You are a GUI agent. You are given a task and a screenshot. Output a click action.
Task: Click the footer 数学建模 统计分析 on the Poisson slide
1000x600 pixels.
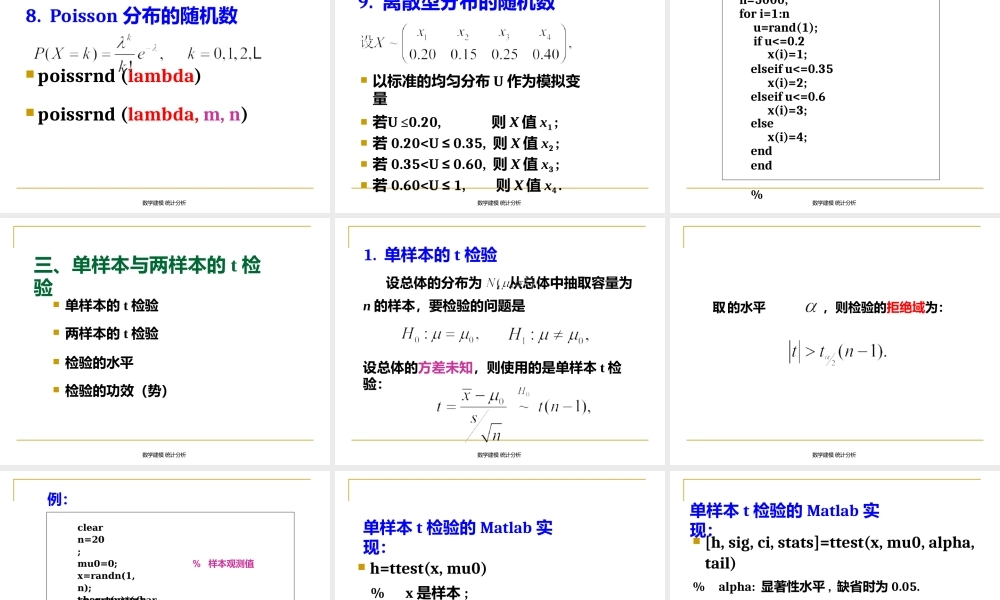click(165, 203)
